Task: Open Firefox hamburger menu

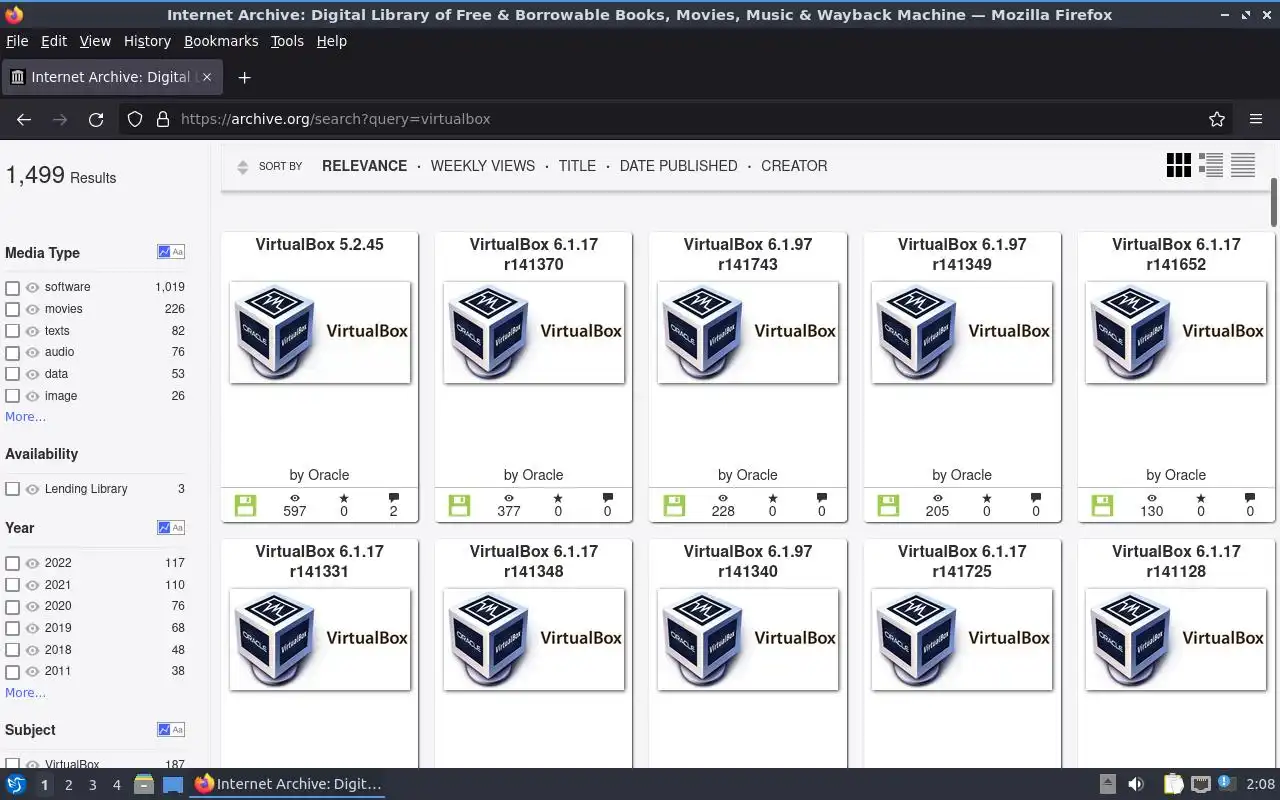Action: [x=1256, y=119]
